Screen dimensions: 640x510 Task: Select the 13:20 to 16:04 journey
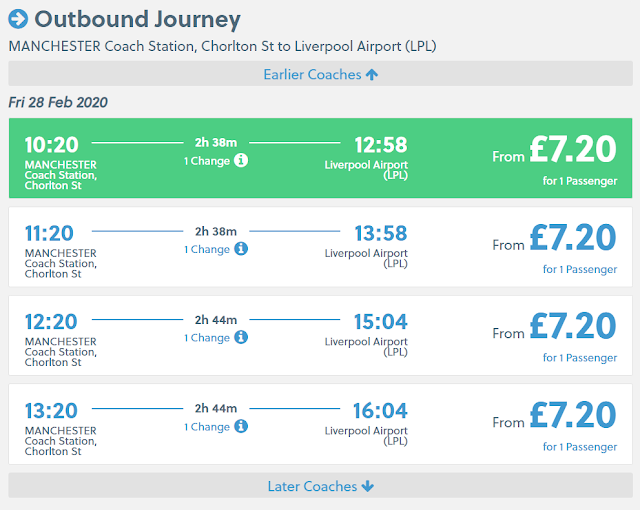tap(320, 424)
